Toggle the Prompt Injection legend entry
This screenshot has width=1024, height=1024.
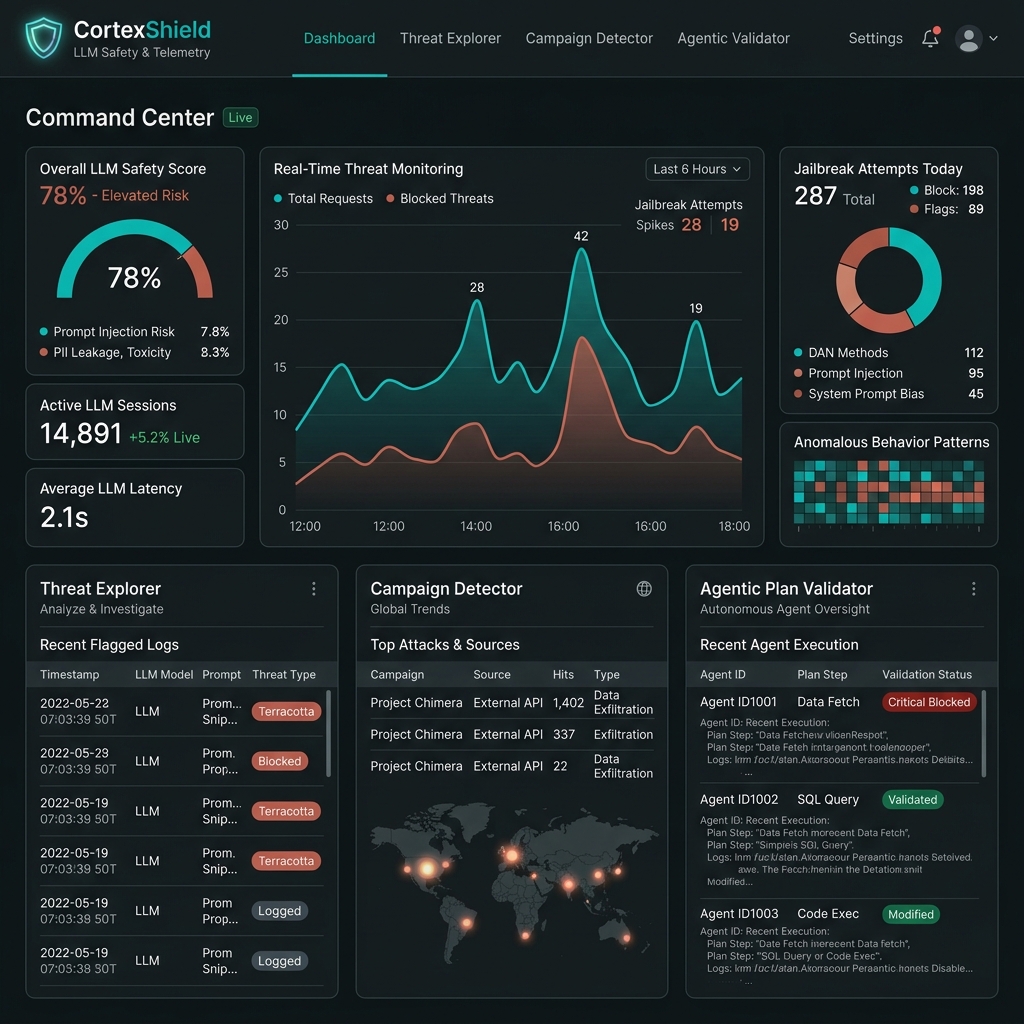(x=848, y=373)
